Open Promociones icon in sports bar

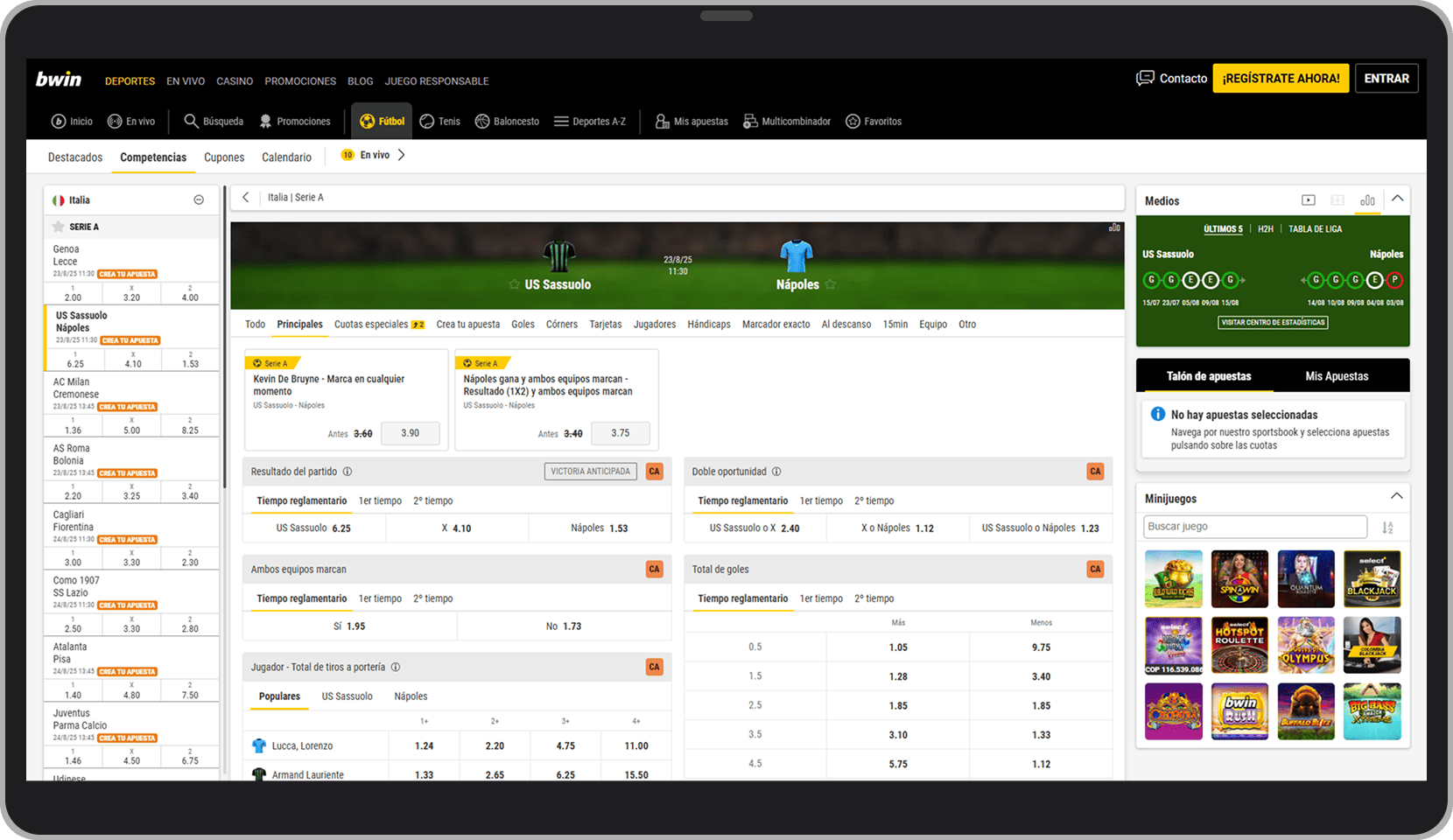tap(265, 122)
